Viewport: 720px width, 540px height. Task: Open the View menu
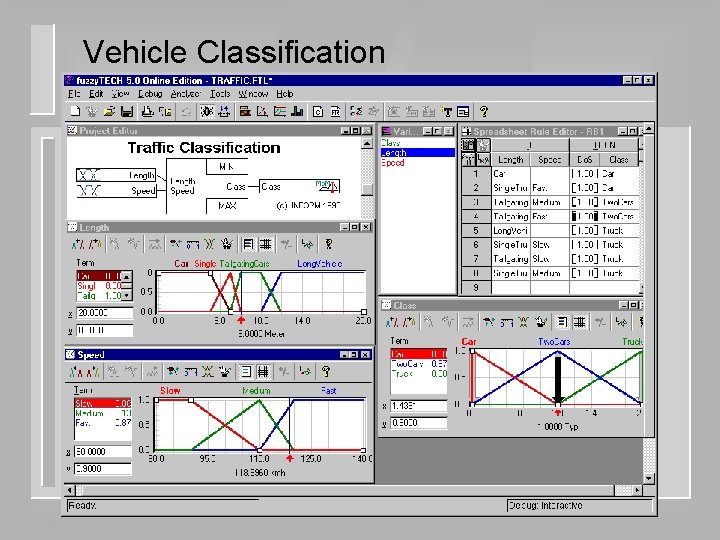121,94
